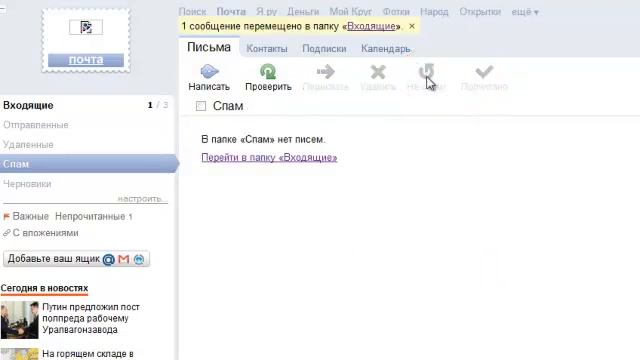Open the Поиск service link

(x=192, y=12)
